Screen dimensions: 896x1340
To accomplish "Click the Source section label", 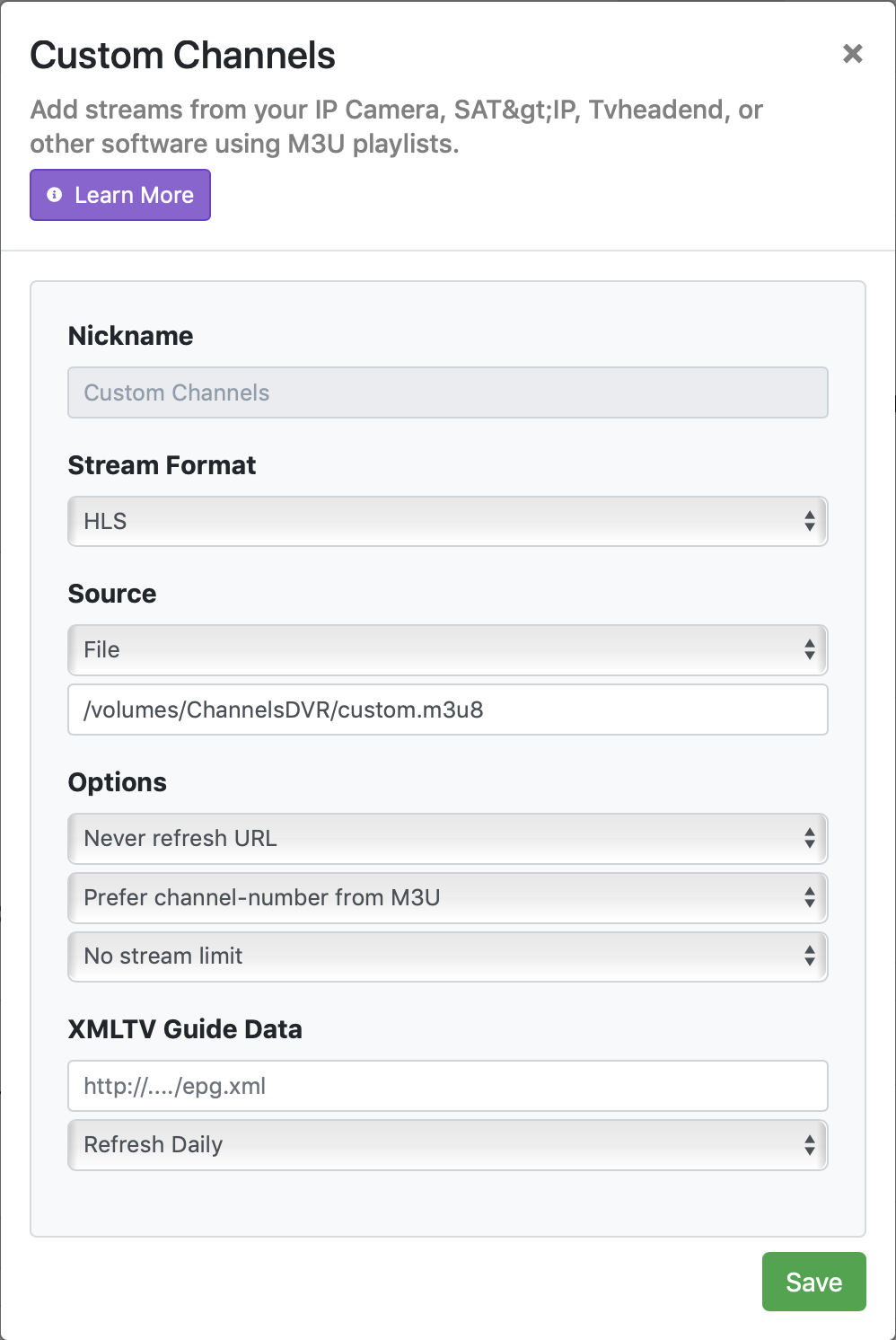I will [112, 594].
